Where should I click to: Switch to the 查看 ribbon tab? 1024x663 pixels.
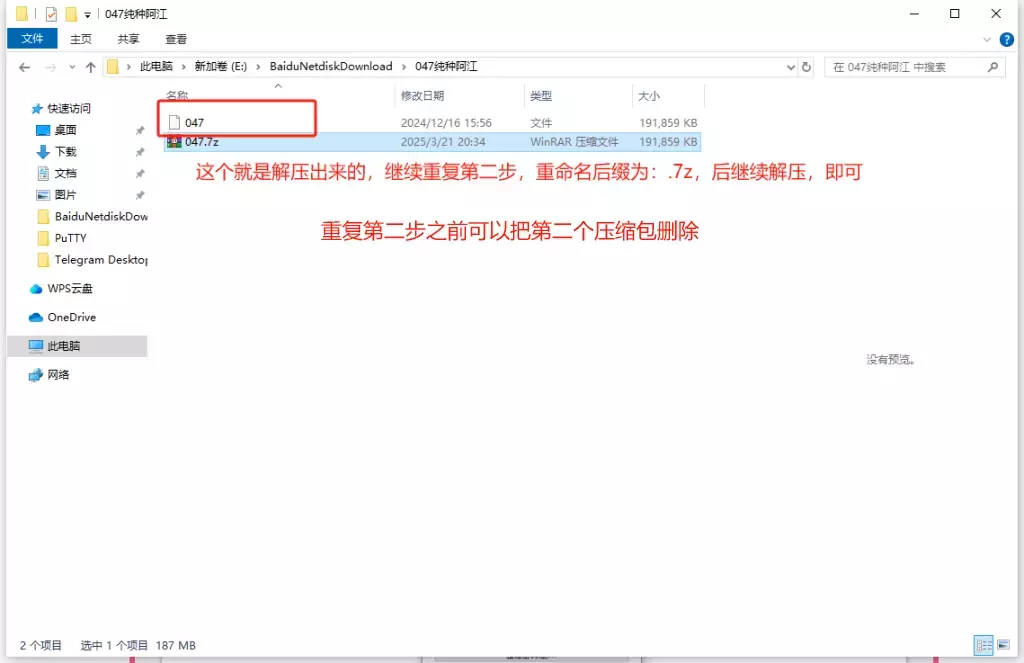pos(175,39)
